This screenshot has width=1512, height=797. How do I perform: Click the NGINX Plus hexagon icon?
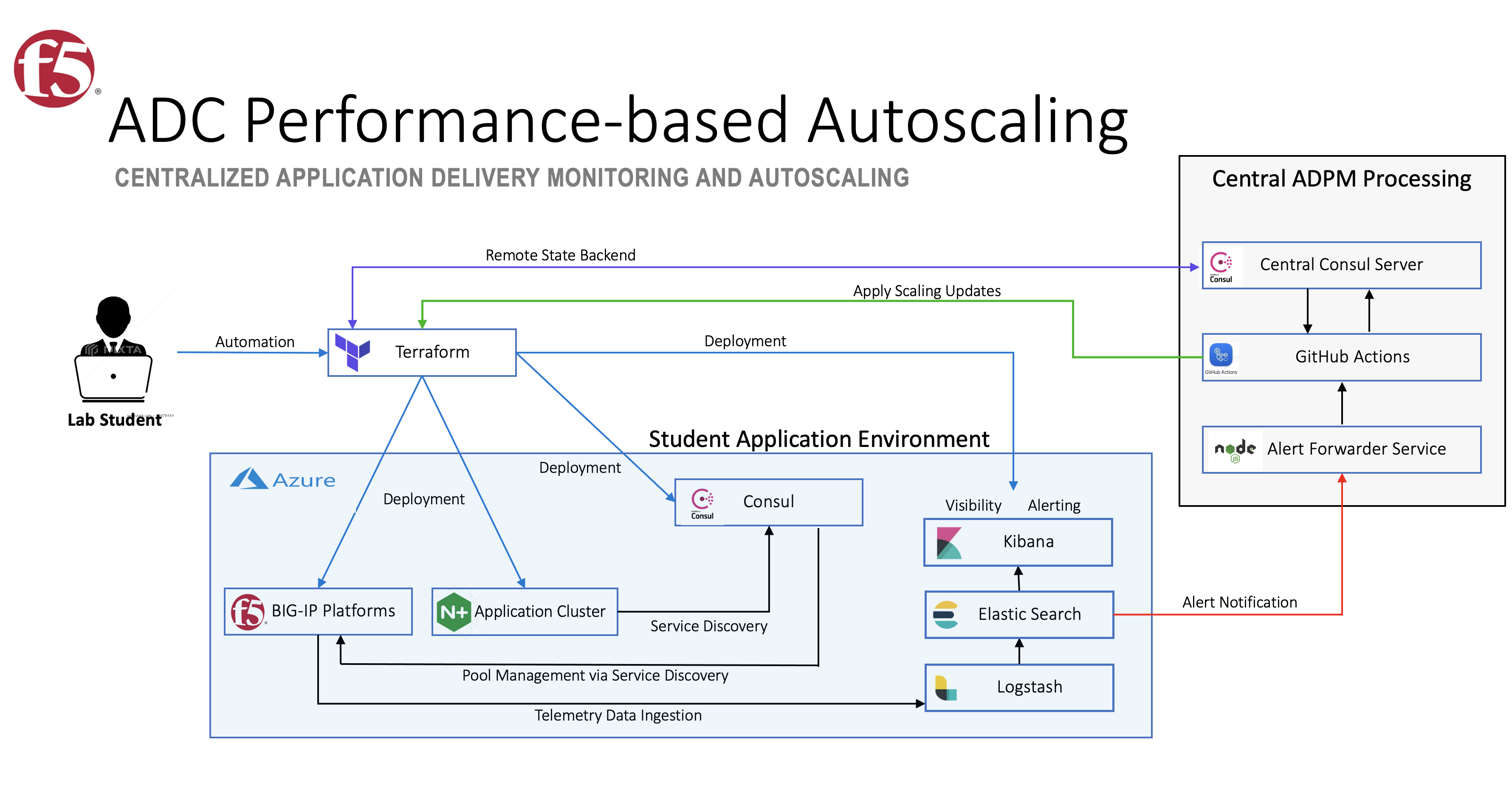(x=454, y=612)
